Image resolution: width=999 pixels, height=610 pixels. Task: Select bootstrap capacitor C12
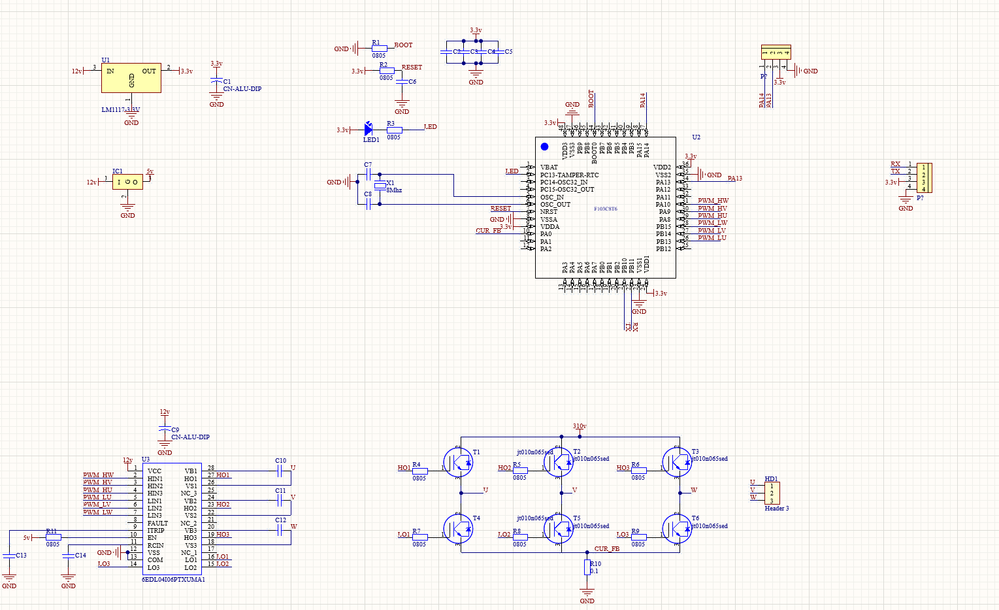point(280,530)
